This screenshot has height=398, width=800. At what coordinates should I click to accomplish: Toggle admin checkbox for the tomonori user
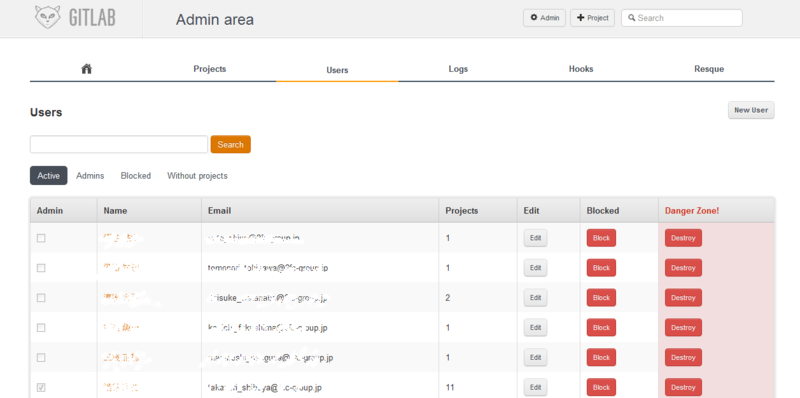tap(41, 268)
